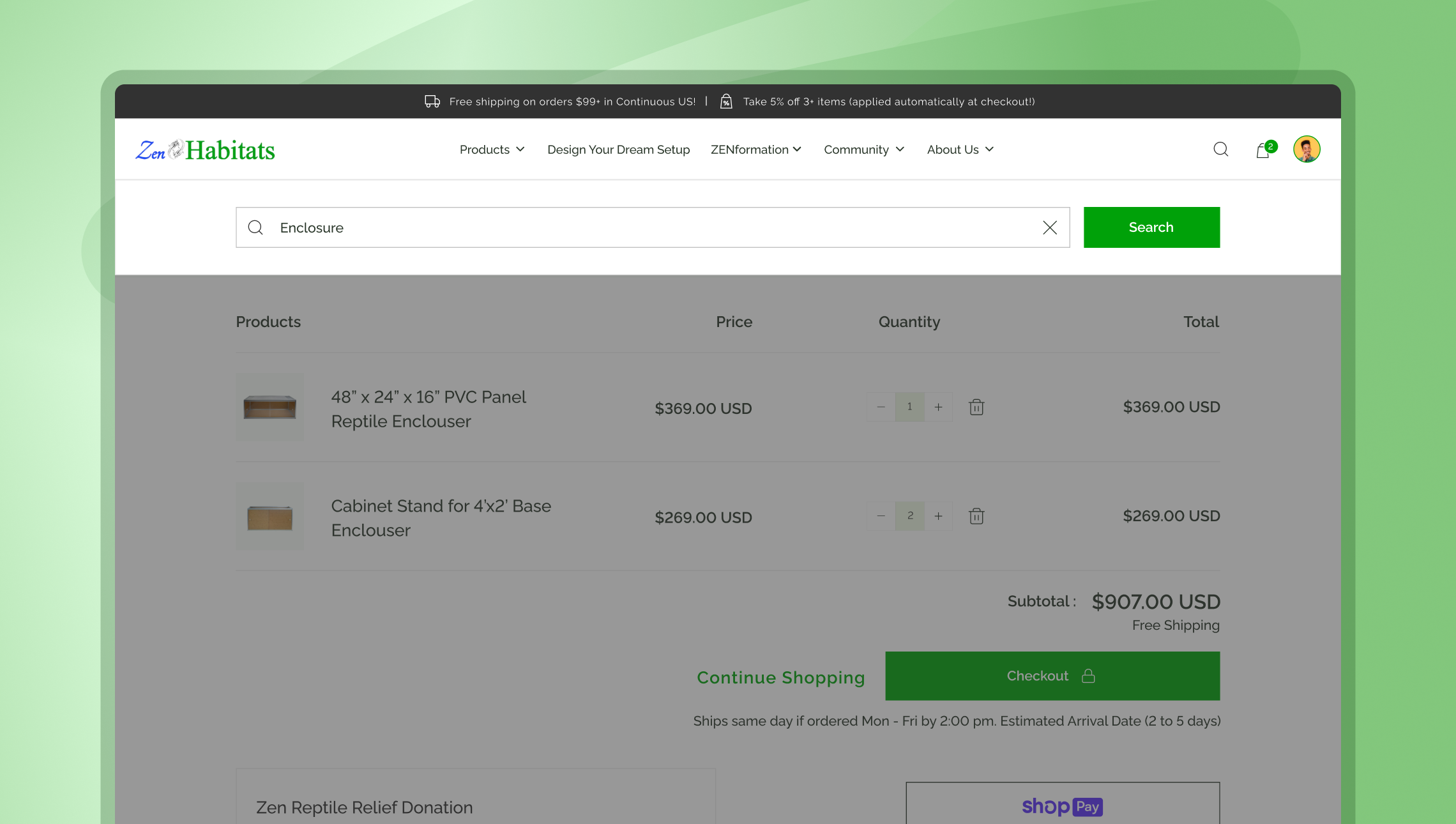Click the header search magnifier icon
The image size is (1456, 824).
pos(1220,149)
